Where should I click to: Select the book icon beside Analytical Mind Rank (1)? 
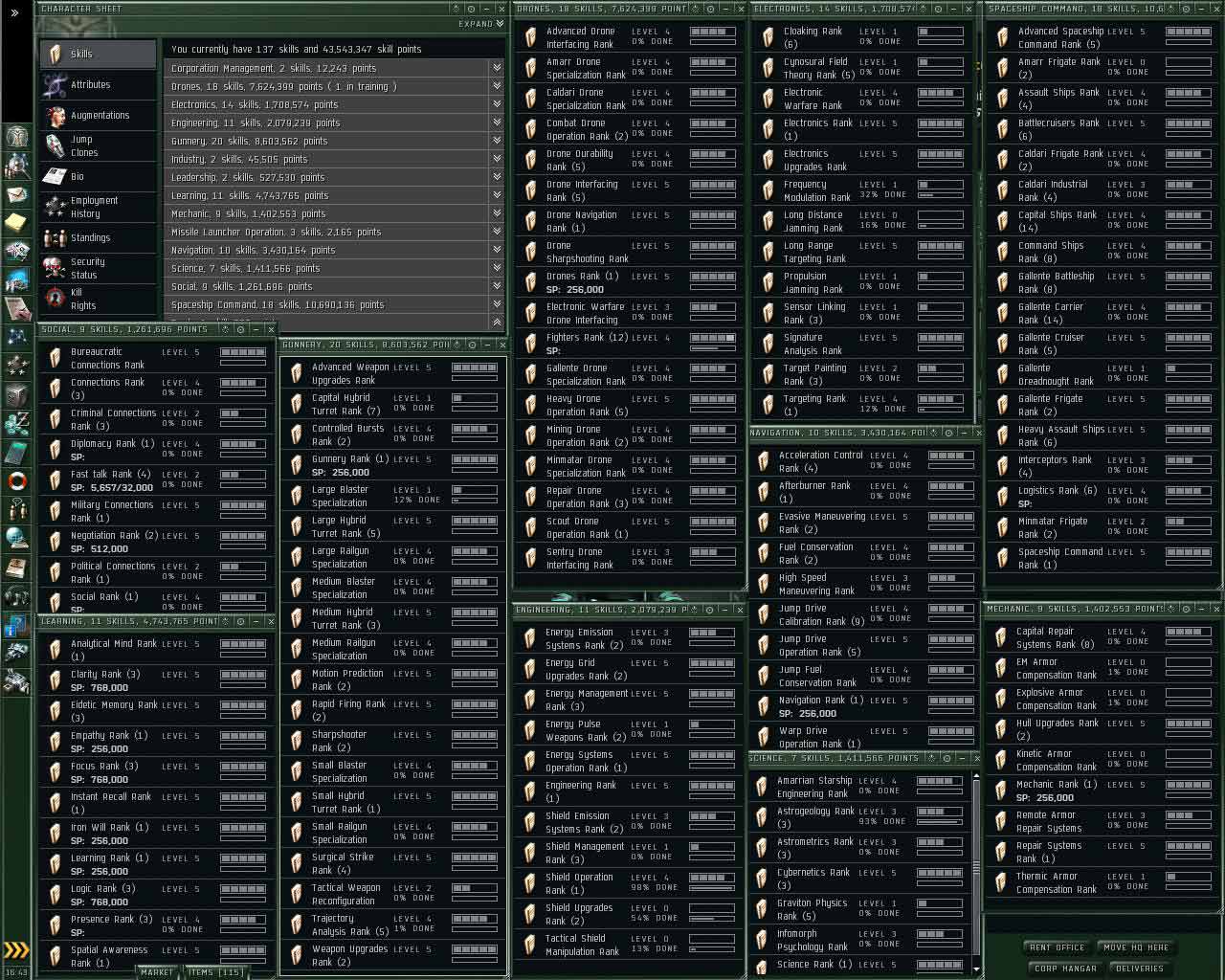pyautogui.click(x=56, y=650)
